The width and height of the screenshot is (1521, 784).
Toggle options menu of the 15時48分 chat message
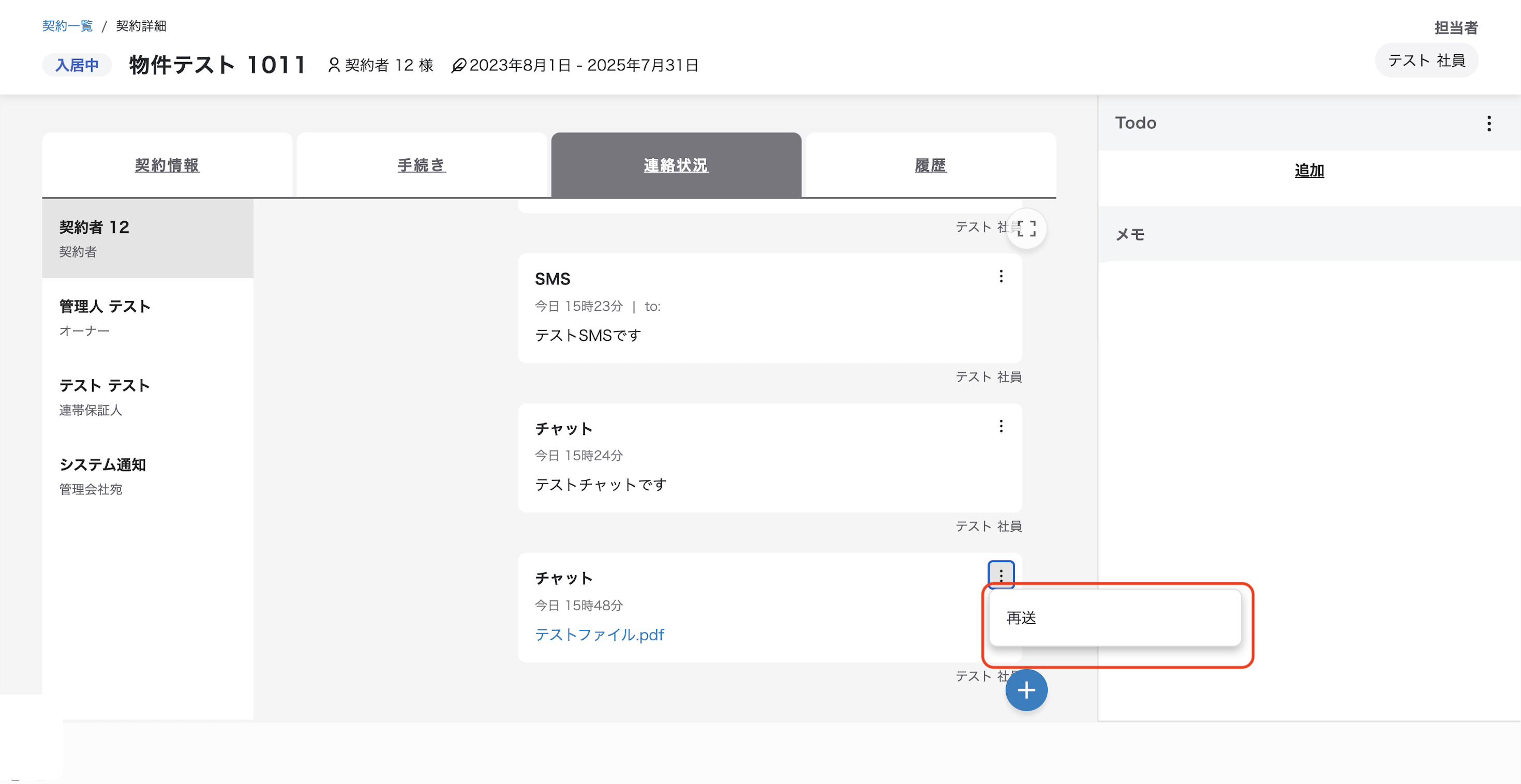tap(1001, 575)
